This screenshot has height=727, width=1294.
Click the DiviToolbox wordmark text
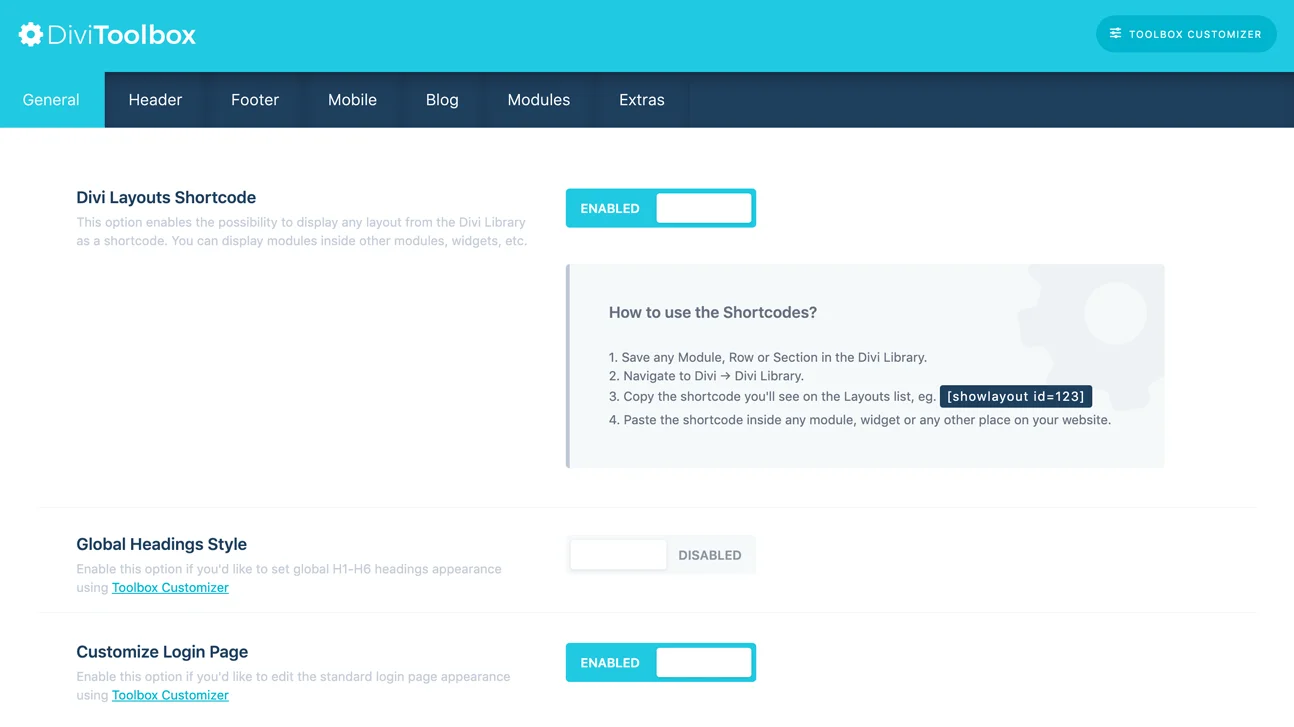coord(122,35)
